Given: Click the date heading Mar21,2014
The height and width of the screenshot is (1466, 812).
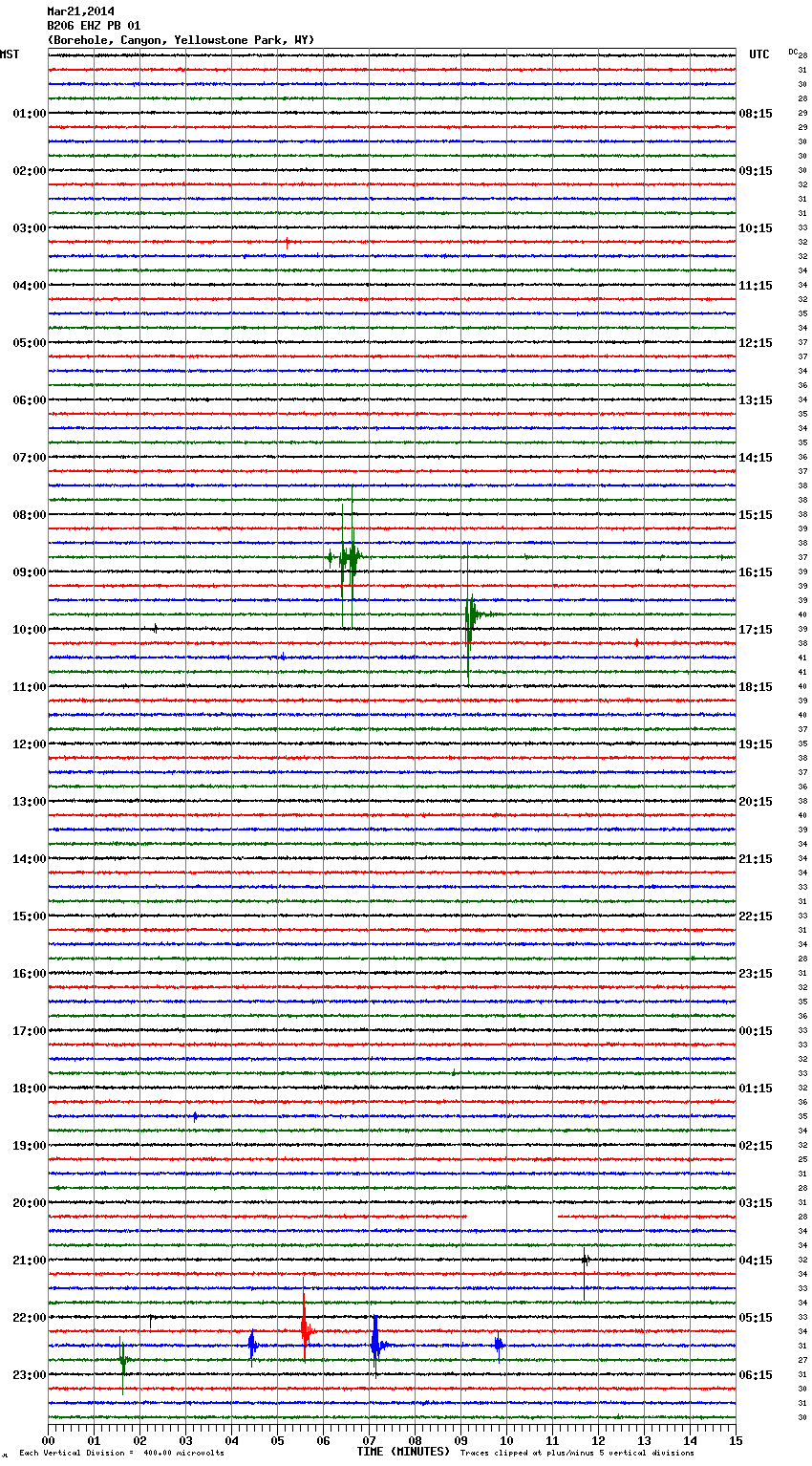Looking at the screenshot, I should 80,11.
